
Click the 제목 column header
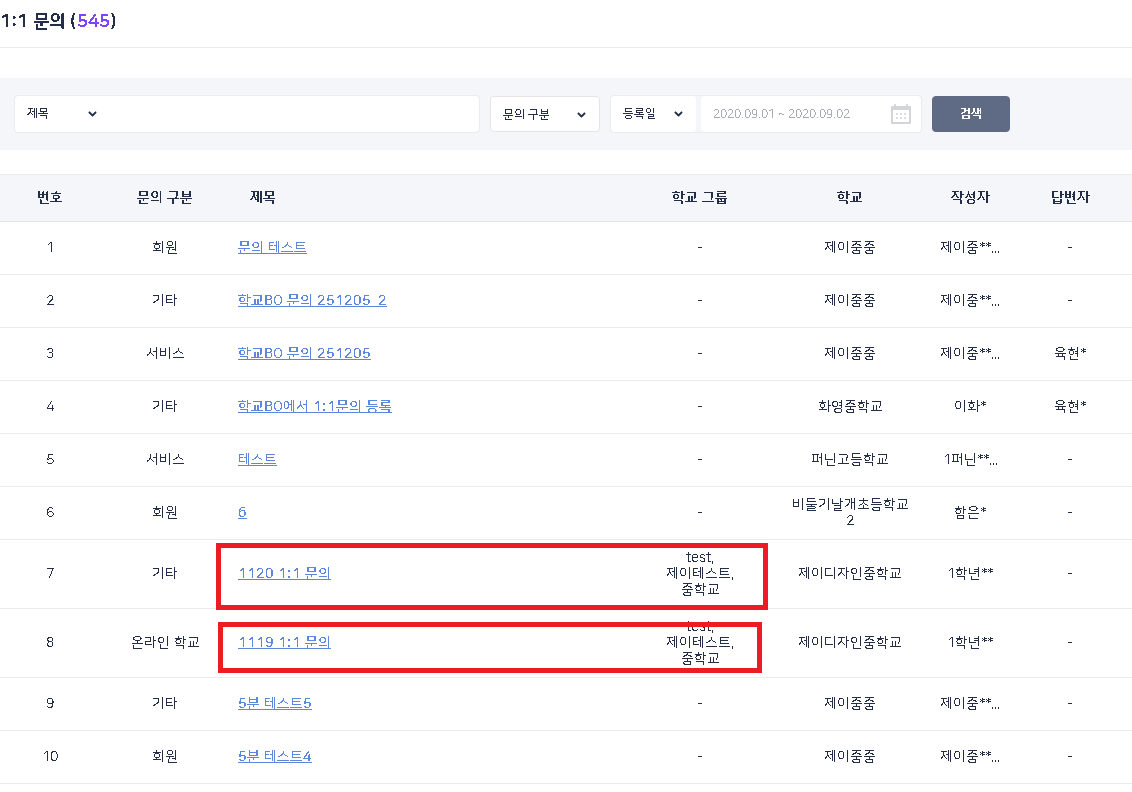[262, 197]
